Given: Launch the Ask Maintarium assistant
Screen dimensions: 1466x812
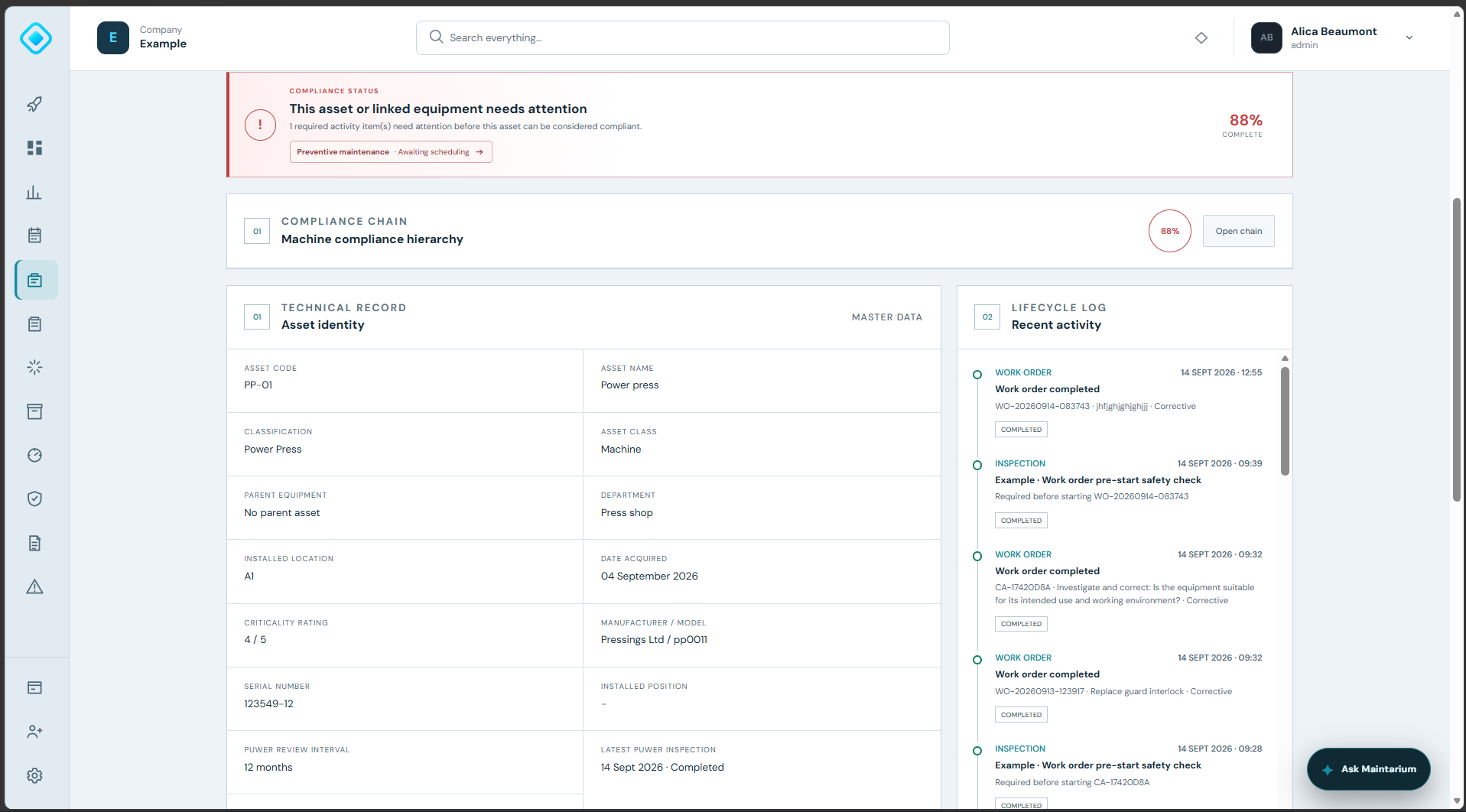Looking at the screenshot, I should click(1368, 769).
